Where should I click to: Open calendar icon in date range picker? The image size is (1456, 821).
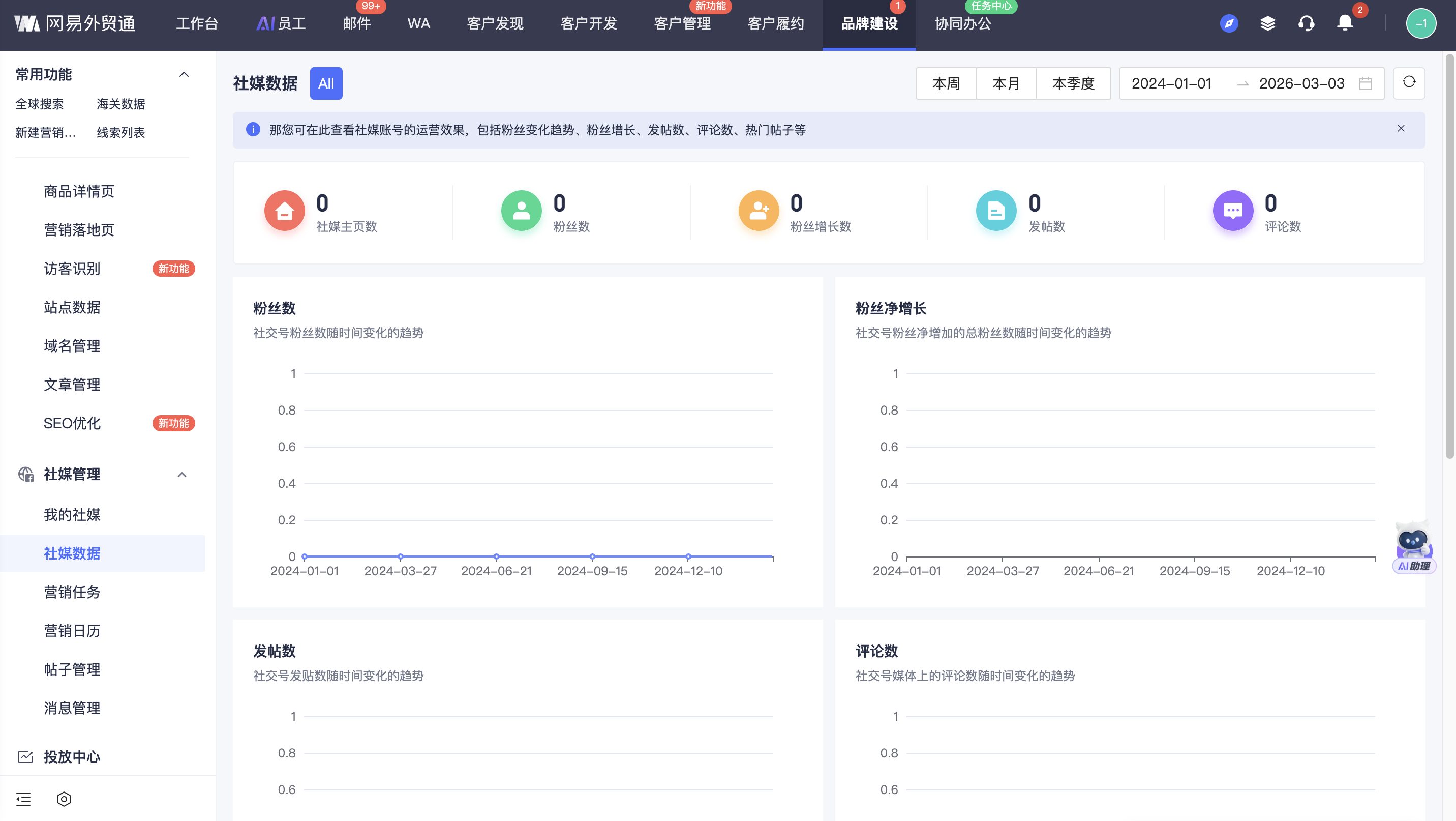tap(1365, 84)
